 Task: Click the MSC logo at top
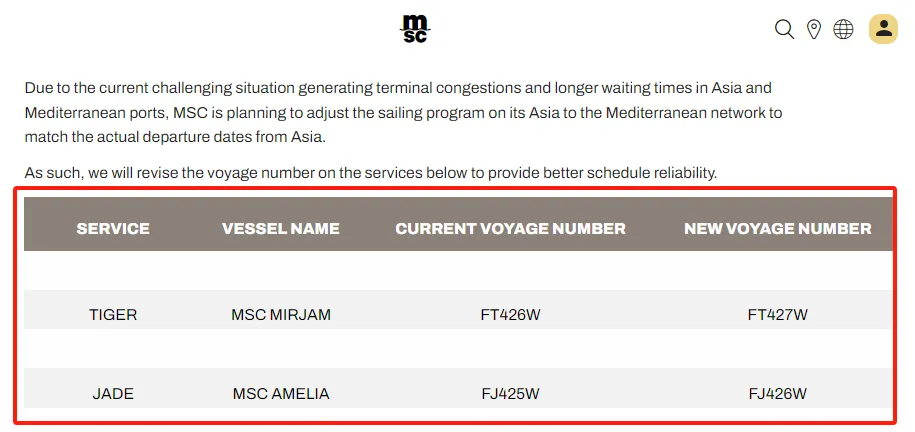click(415, 28)
